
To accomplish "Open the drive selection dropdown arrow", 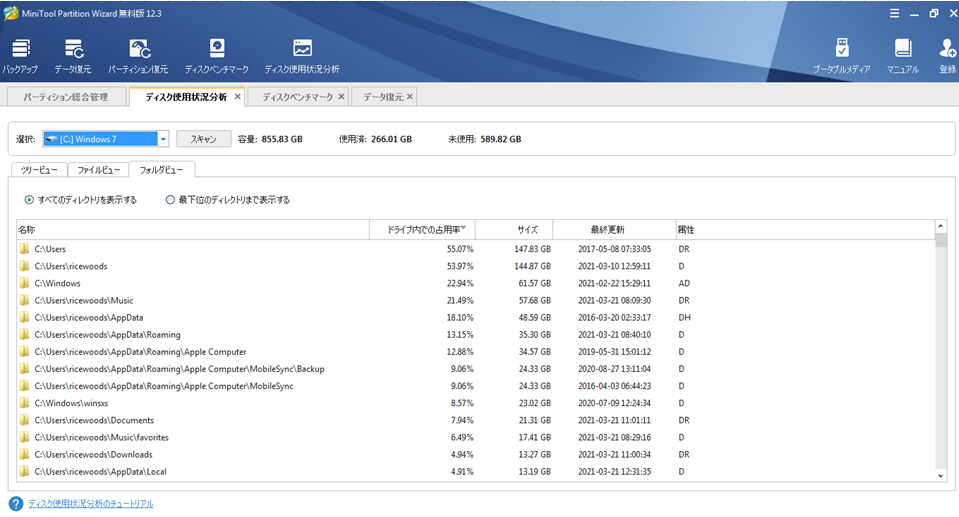I will tap(163, 139).
